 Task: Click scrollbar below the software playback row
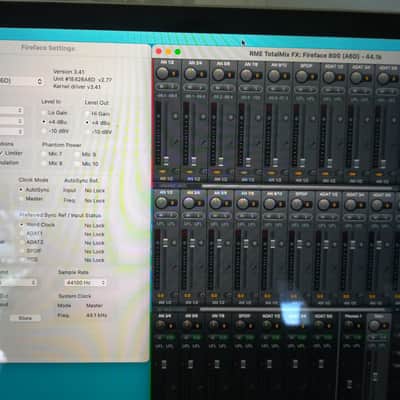pos(293,309)
